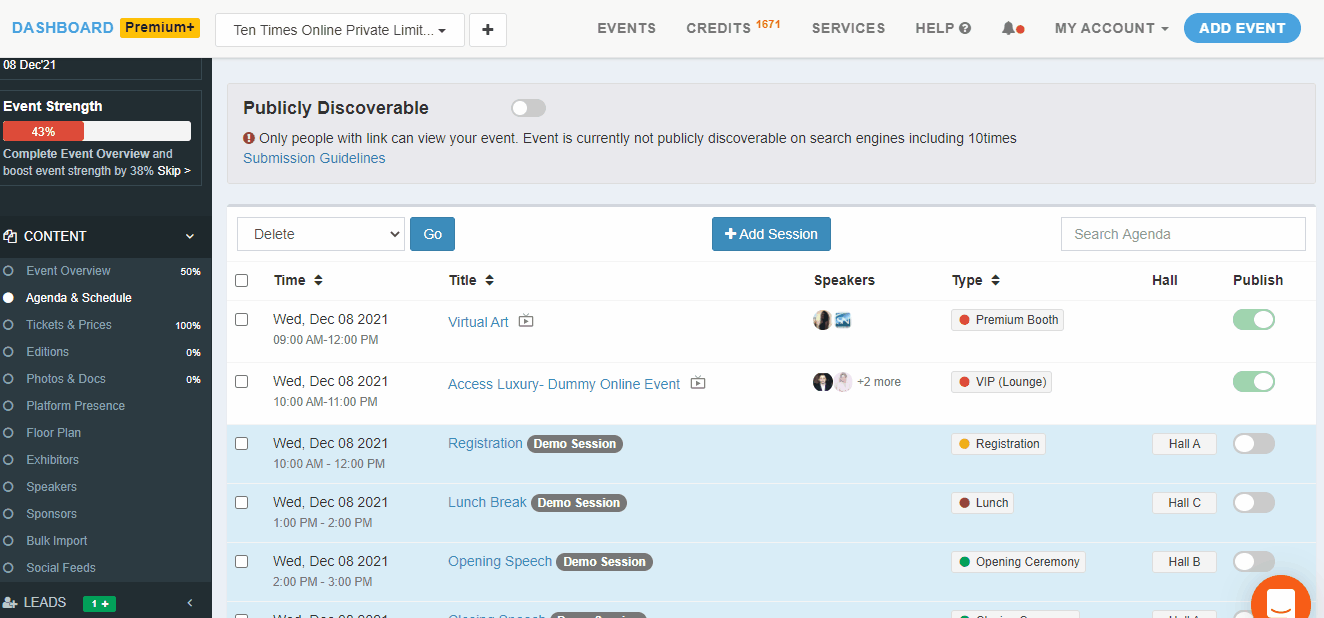Click the Dashboard logo link
The image size is (1324, 618).
[x=63, y=27]
